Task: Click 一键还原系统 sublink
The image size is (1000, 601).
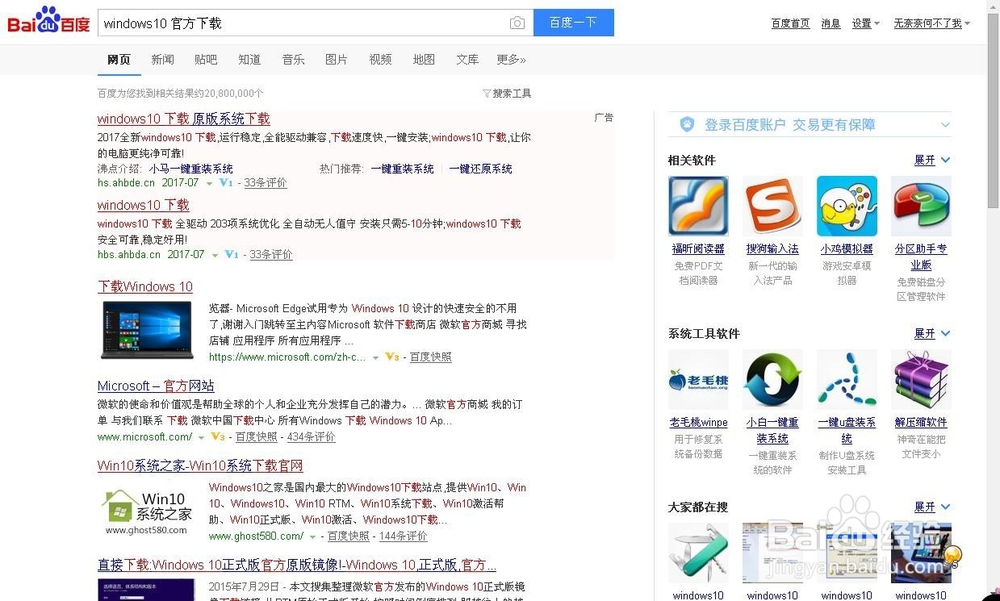Action: pyautogui.click(x=480, y=169)
